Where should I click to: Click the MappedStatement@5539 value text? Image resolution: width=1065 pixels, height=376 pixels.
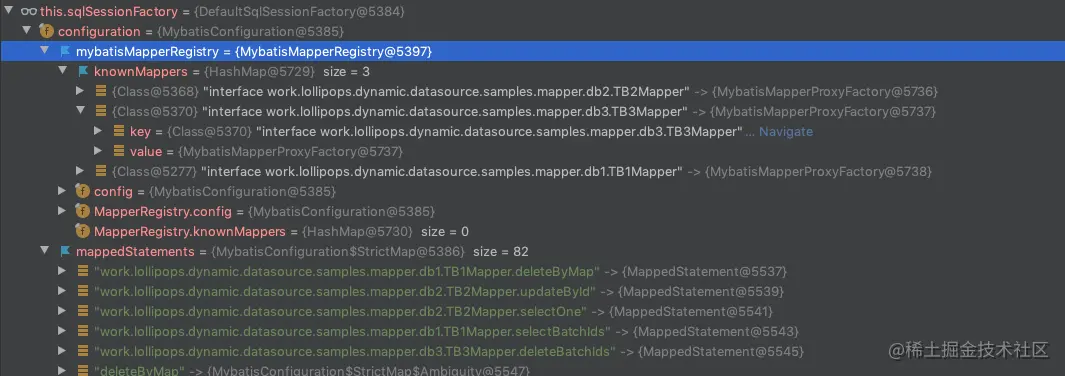[x=701, y=292]
